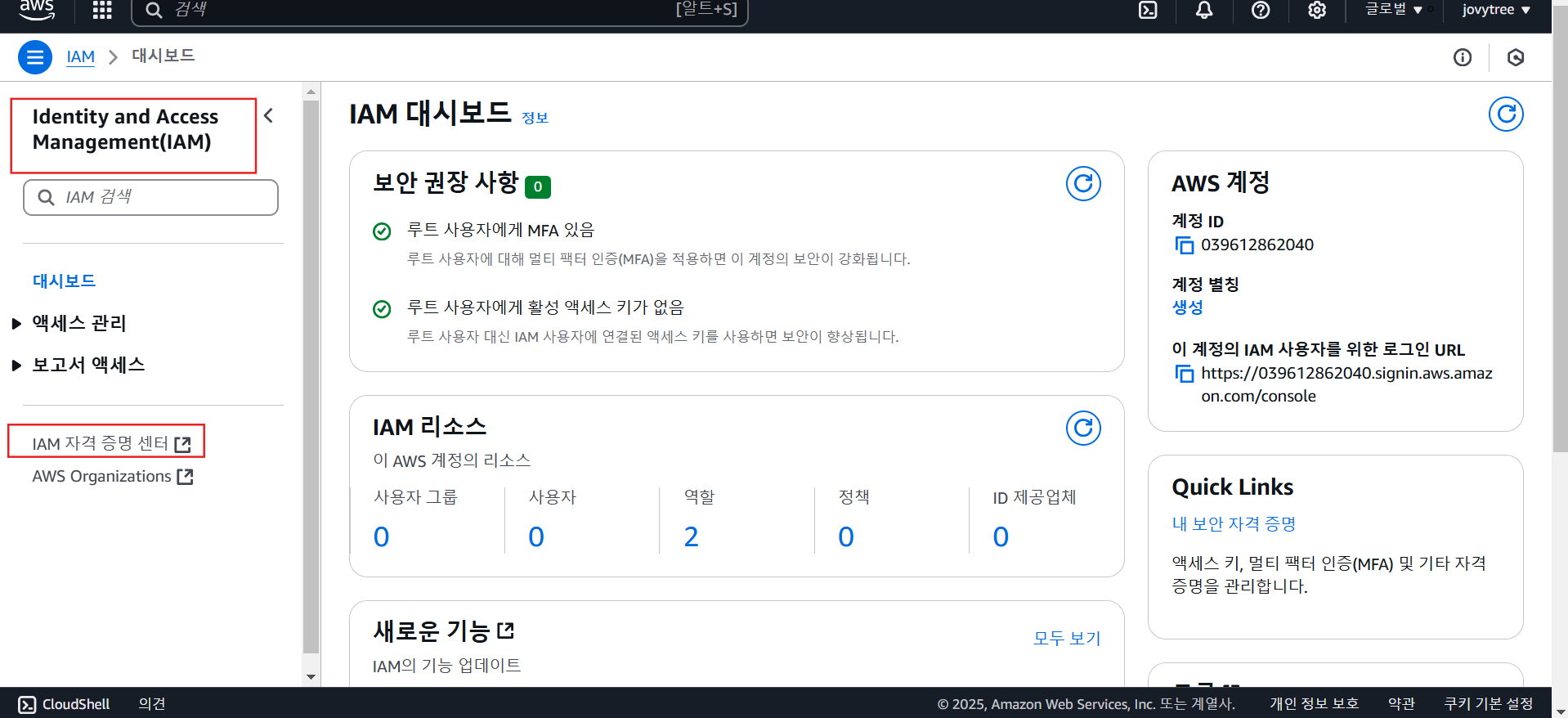Screen dimensions: 1568x718
Task: Click the account ID 039612862040
Action: (x=1257, y=245)
